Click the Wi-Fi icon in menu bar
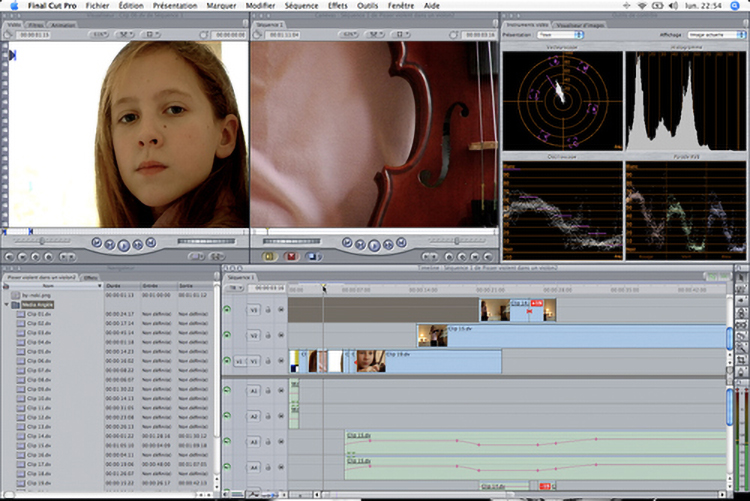 (x=642, y=6)
